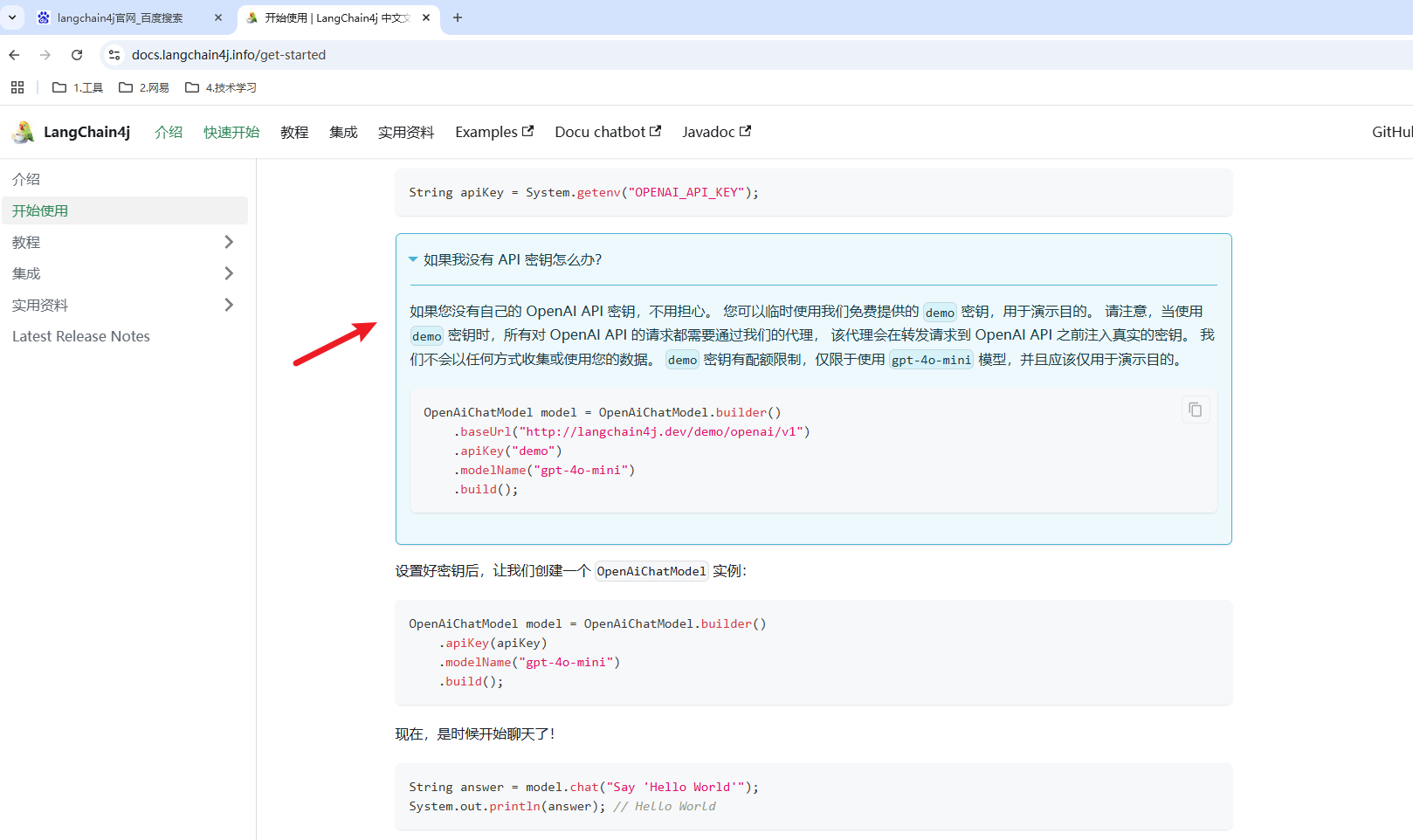Open the 2.网易 bookmark folder

(144, 87)
